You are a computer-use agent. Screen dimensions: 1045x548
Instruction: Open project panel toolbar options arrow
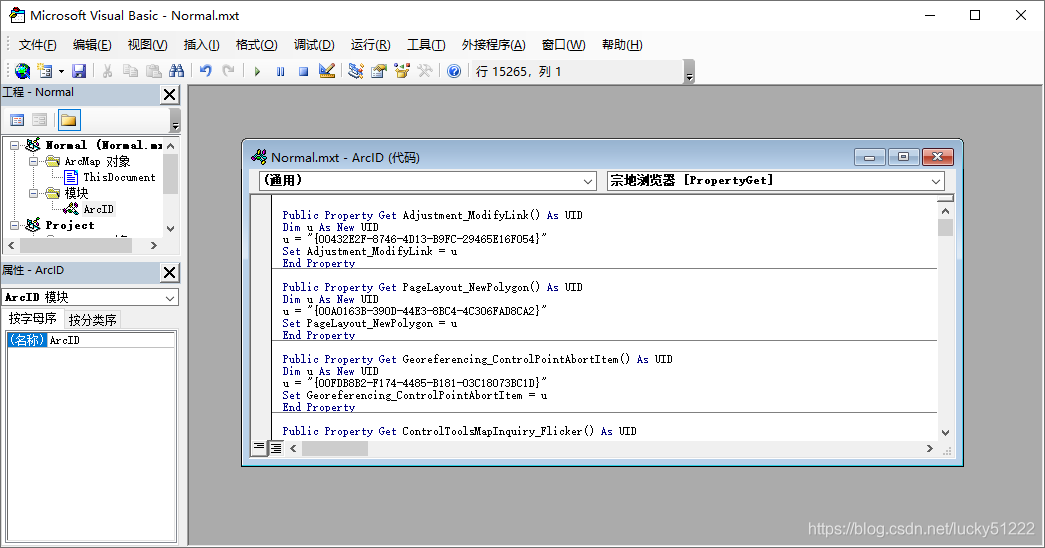click(x=175, y=121)
